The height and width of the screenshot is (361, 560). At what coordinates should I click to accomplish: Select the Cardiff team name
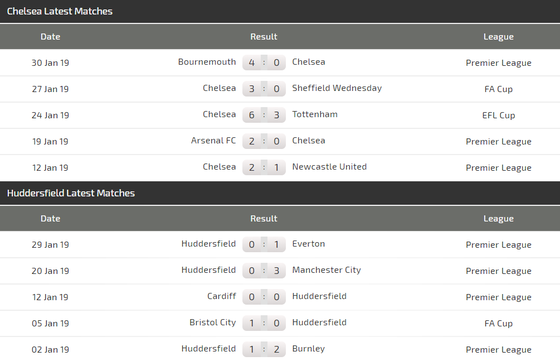point(221,296)
